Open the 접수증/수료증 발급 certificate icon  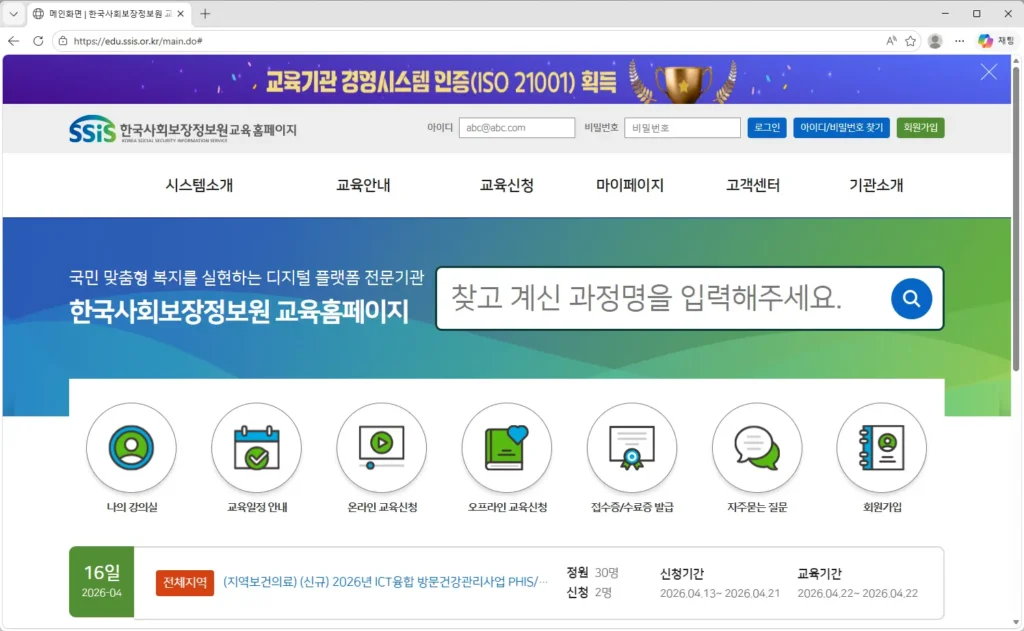632,447
